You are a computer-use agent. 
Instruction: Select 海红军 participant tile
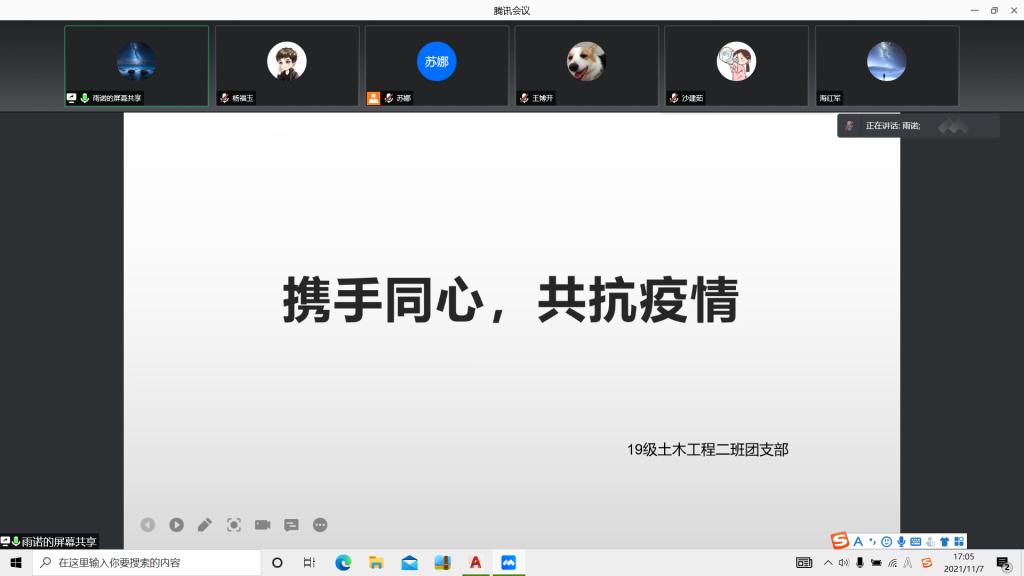point(887,65)
